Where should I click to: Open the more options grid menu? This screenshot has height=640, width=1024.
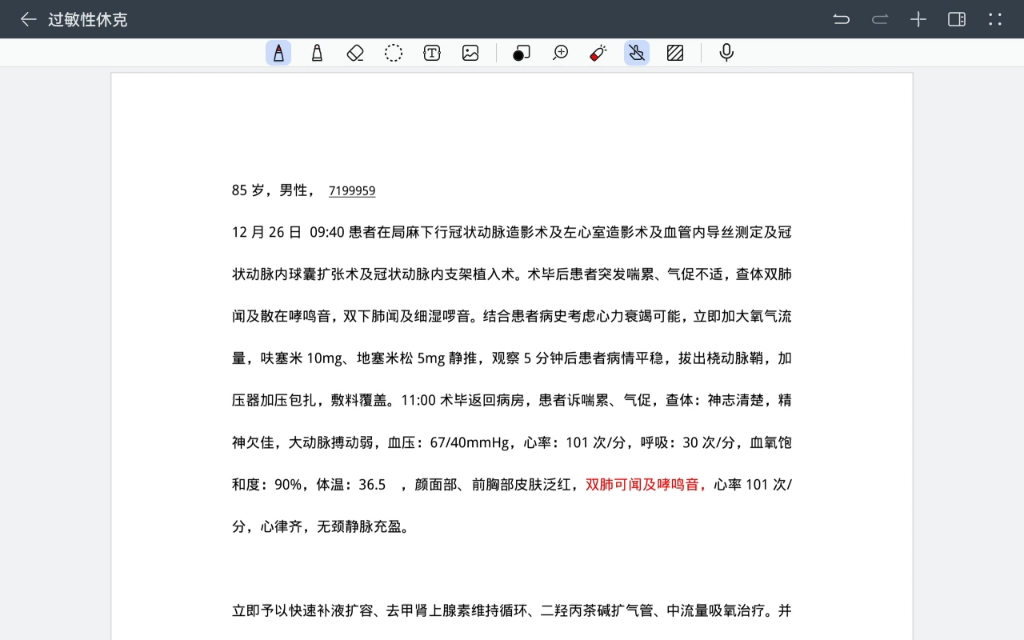tap(994, 19)
